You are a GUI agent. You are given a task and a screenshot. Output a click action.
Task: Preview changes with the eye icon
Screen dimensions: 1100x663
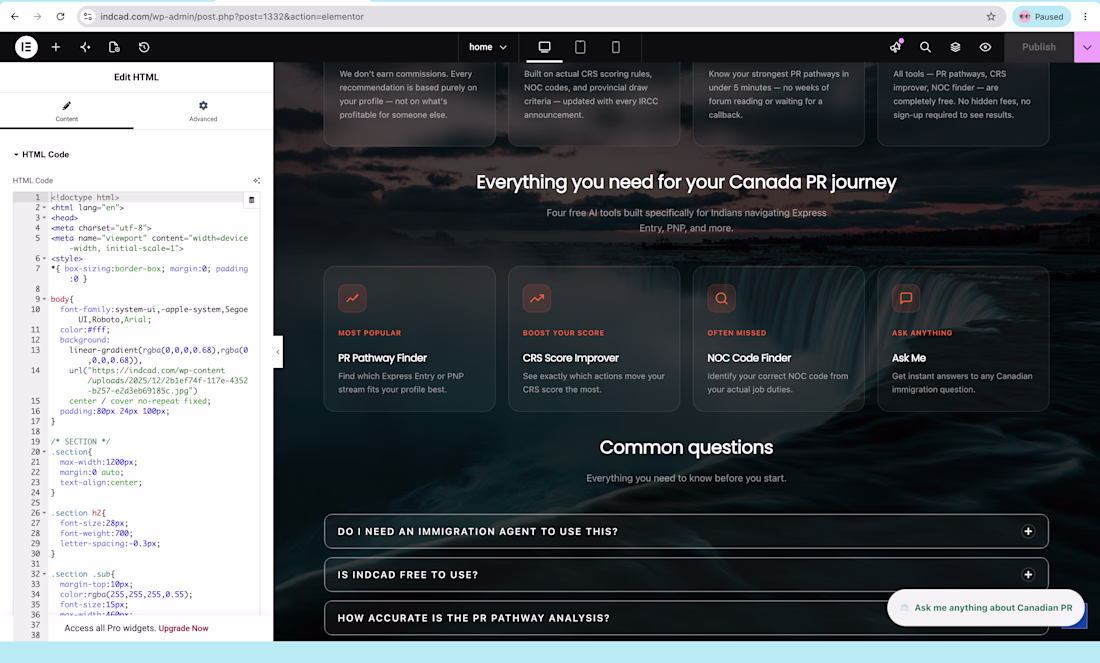pyautogui.click(x=985, y=47)
